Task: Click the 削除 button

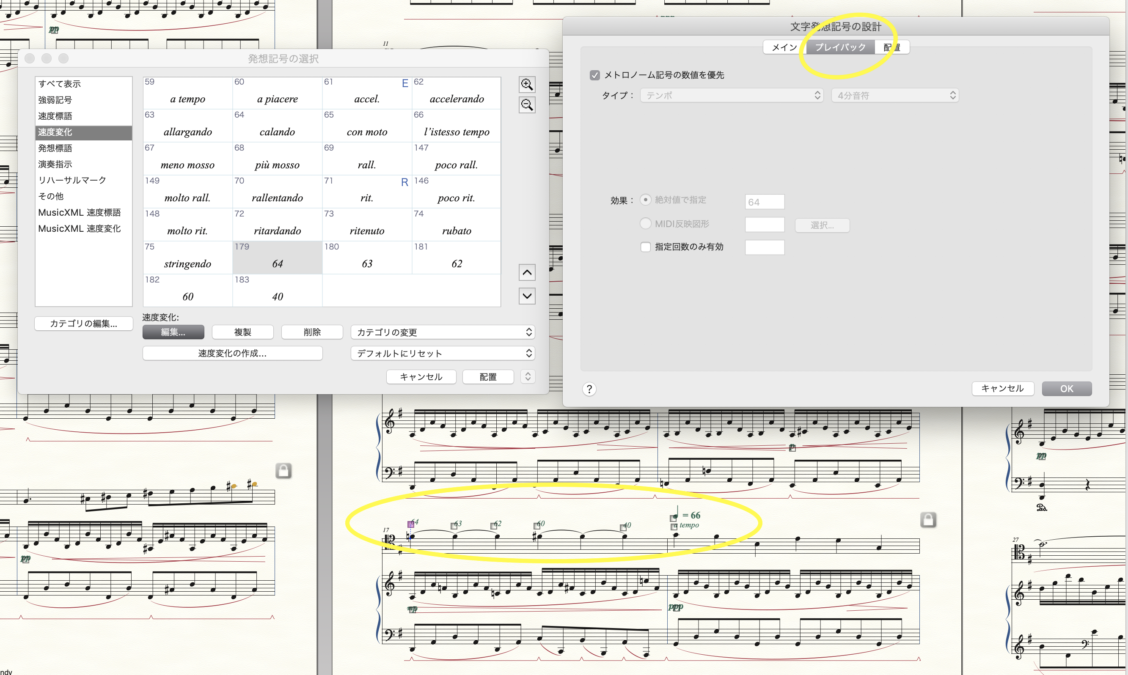Action: pyautogui.click(x=312, y=332)
